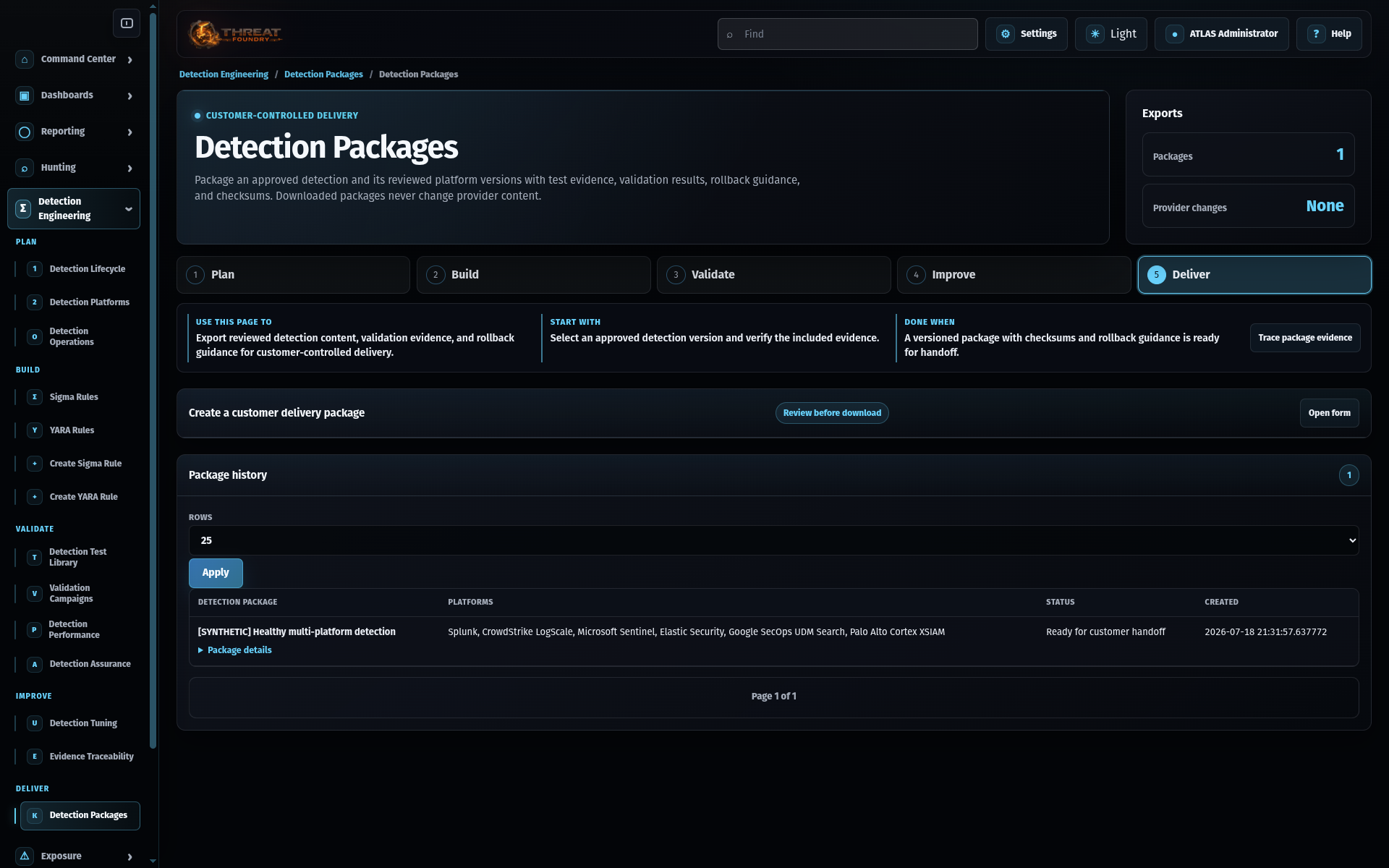
Task: Expand the Command Center menu chevron
Action: click(x=130, y=60)
